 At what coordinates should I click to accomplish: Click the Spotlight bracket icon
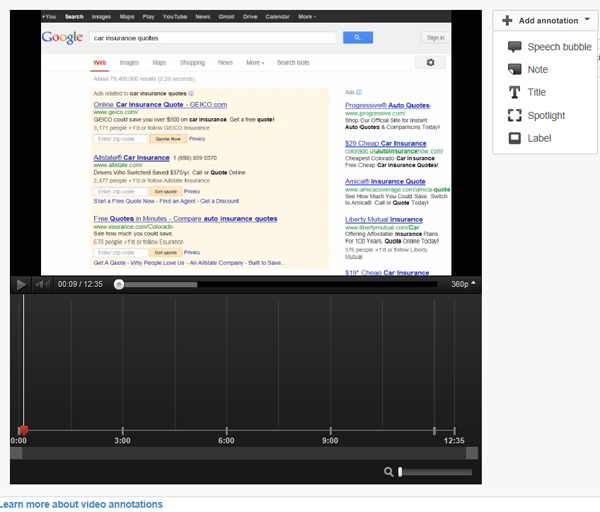click(514, 115)
